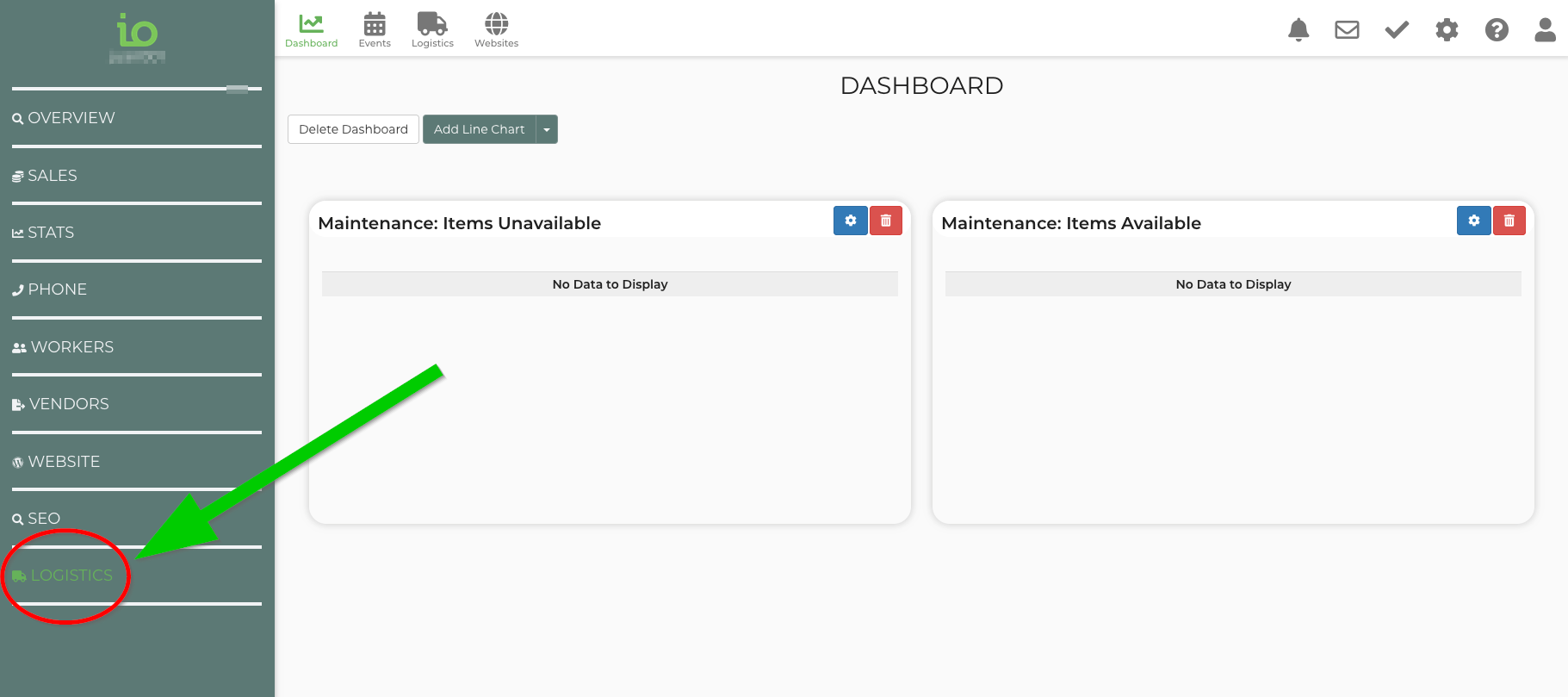Select LOGISTICS in the sidebar

[x=71, y=576]
